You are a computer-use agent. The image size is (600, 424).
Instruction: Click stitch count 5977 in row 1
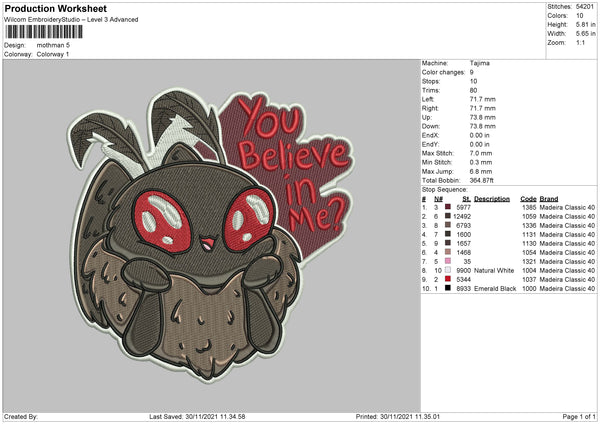[x=463, y=207]
